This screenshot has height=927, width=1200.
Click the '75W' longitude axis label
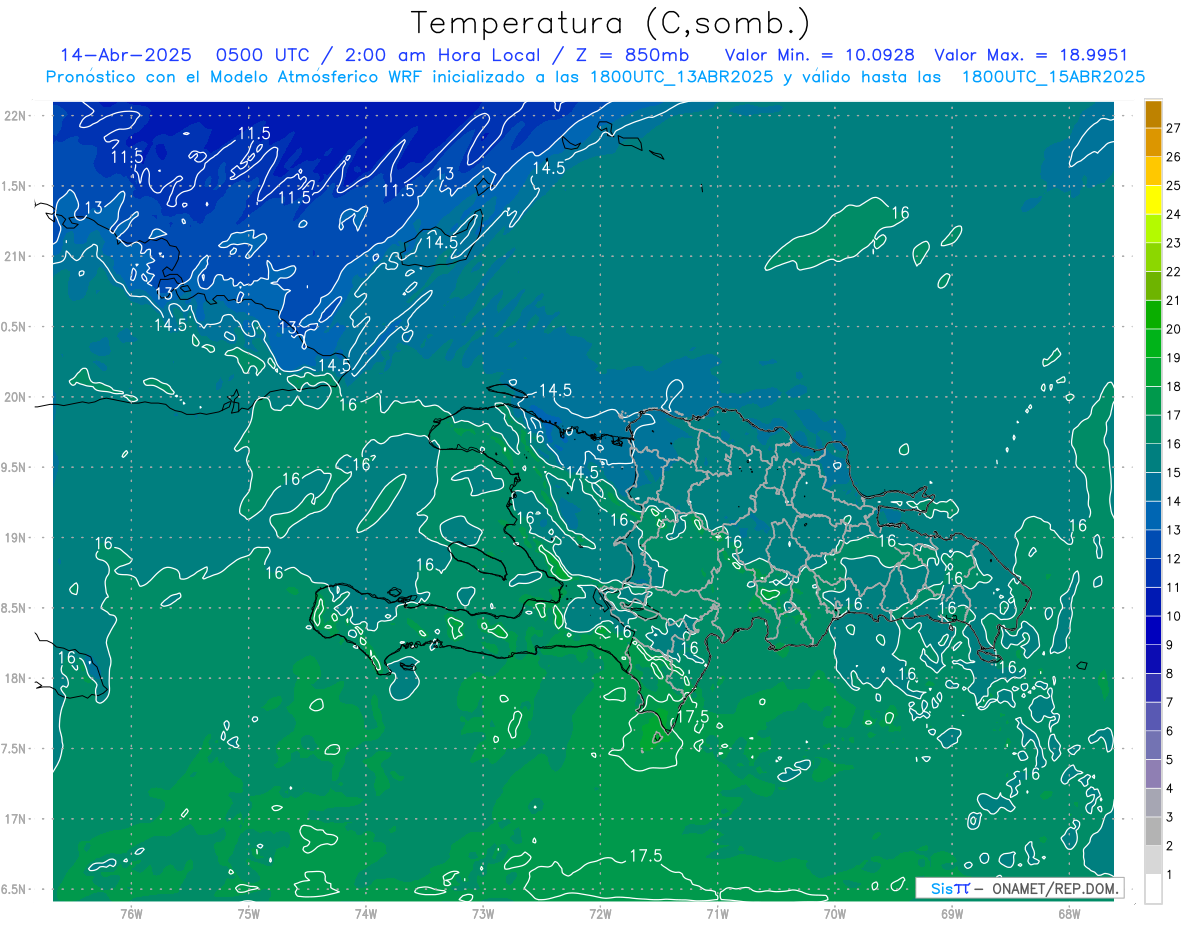pyautogui.click(x=248, y=914)
